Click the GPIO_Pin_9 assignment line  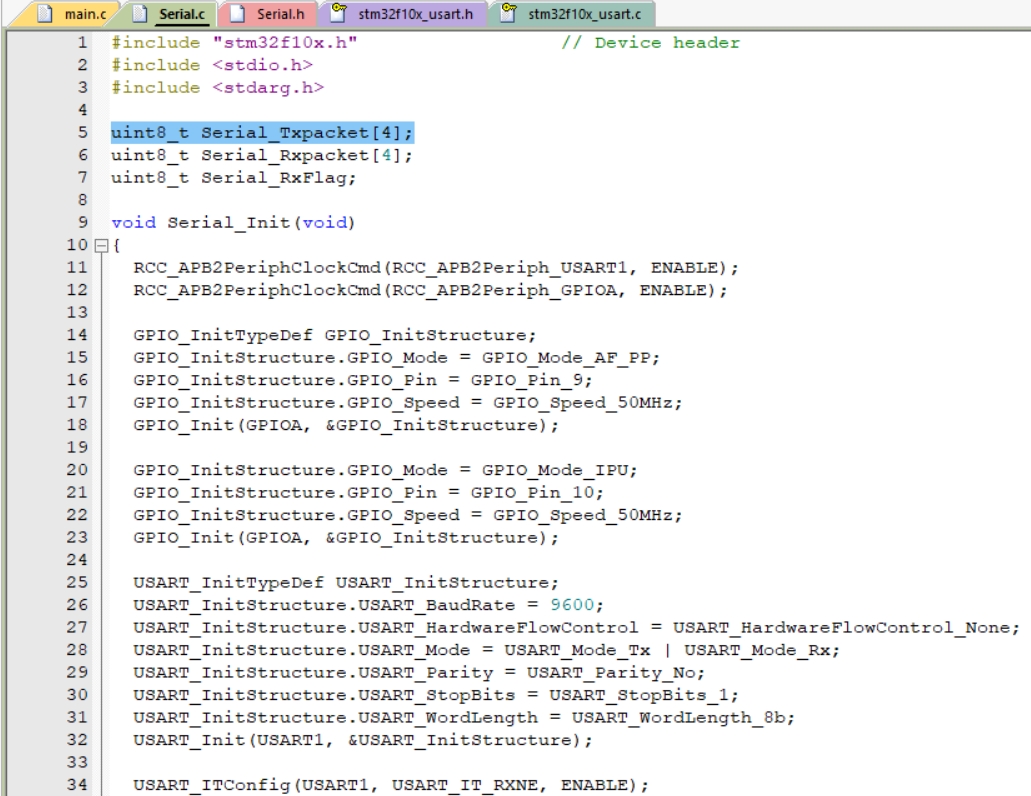point(362,380)
